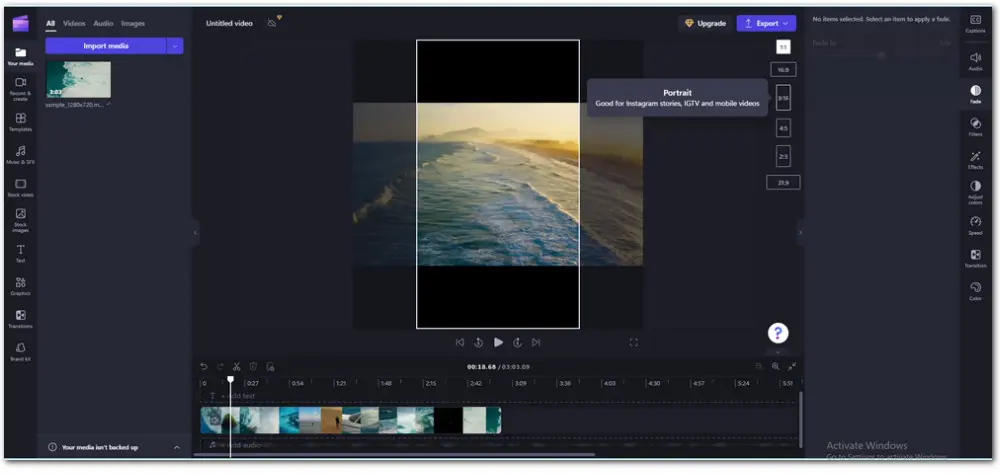The image size is (1000, 475).
Task: Open the Audio properties panel
Action: (x=975, y=61)
